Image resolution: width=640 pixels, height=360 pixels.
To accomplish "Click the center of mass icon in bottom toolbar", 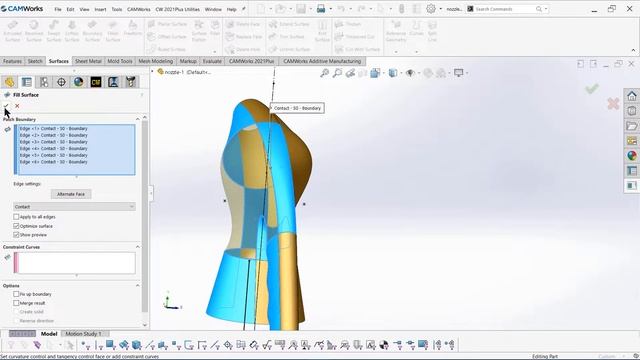I will tap(384, 345).
